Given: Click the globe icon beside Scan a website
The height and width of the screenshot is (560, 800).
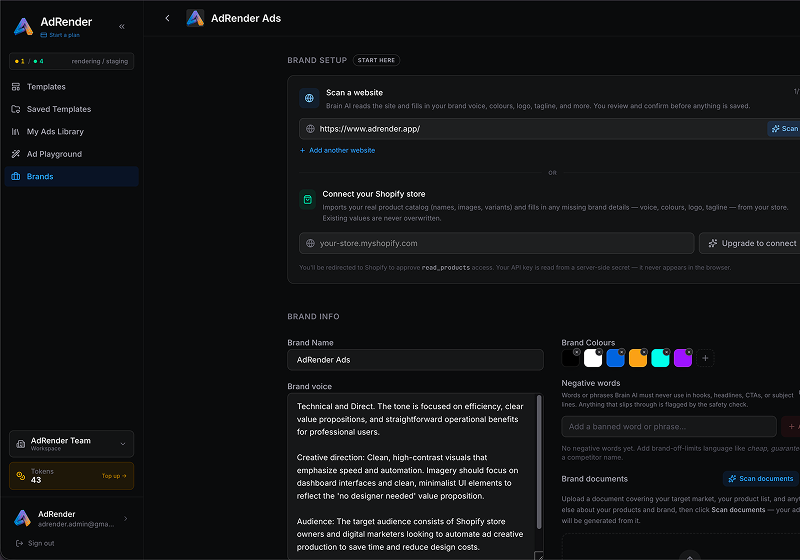Looking at the screenshot, I should 309,98.
